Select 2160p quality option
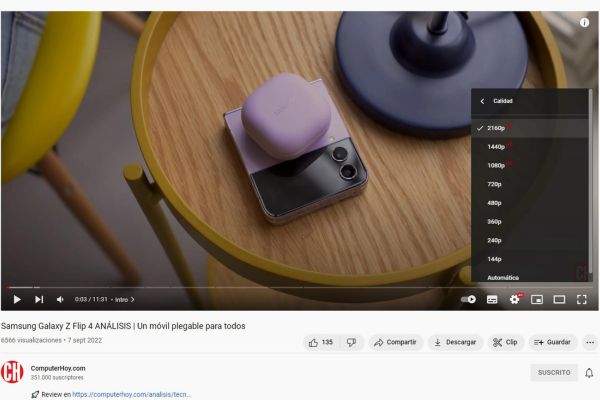 530,128
